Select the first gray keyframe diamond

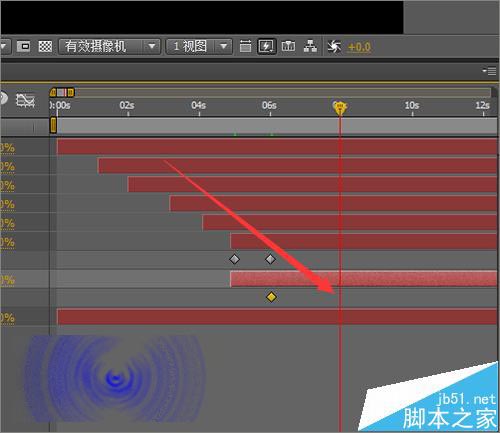pyautogui.click(x=234, y=259)
